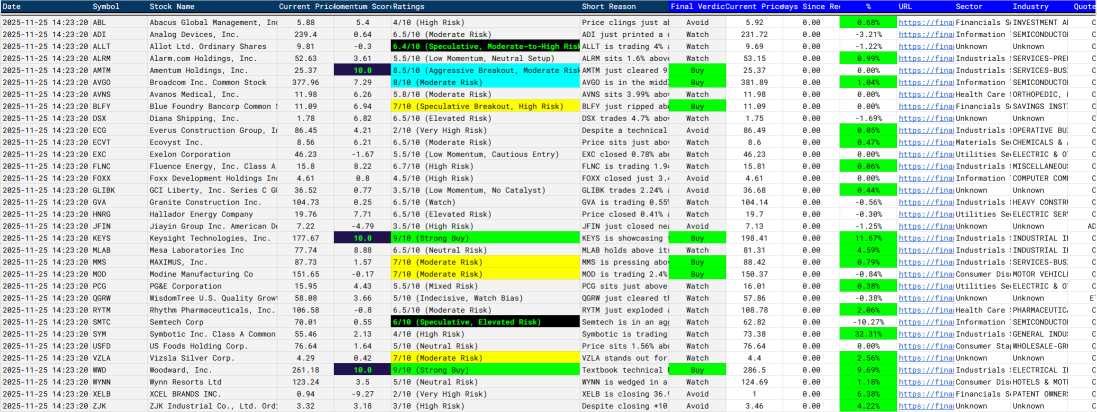This screenshot has width=1097, height=412.
Task: Select the -3.21% percent cell
Action: [868, 34]
